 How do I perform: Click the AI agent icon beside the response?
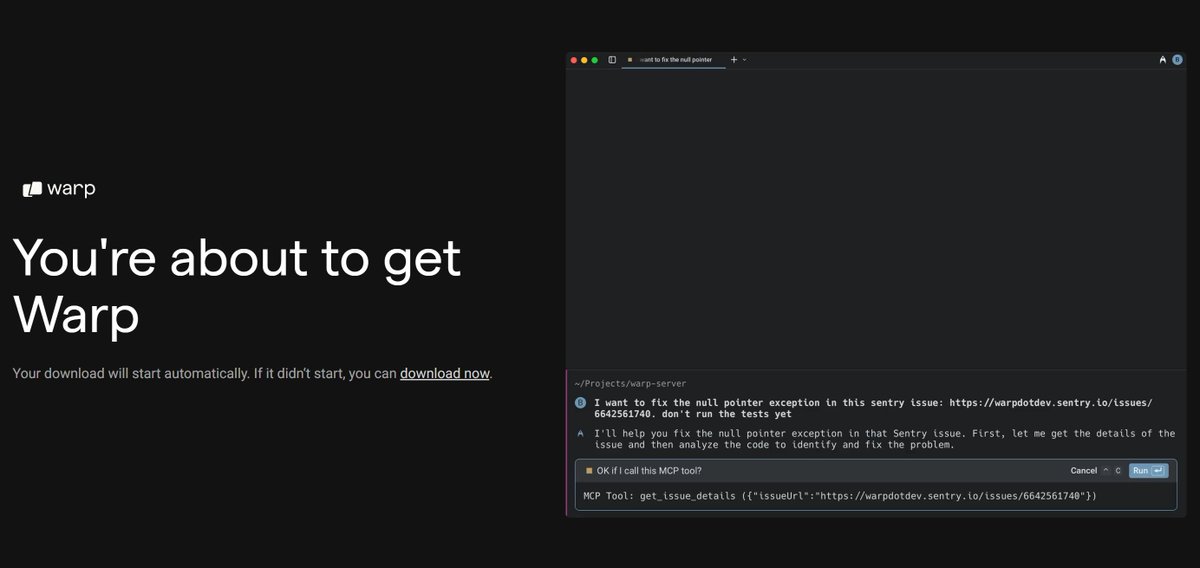[x=581, y=434]
